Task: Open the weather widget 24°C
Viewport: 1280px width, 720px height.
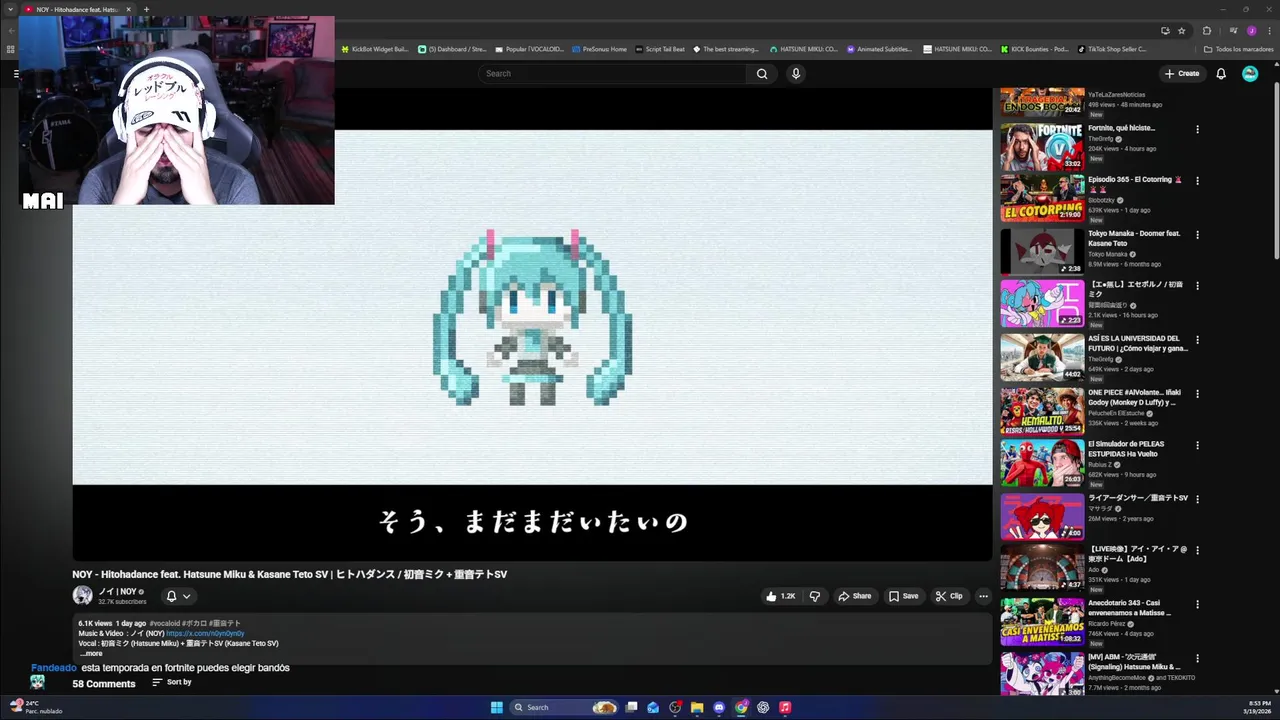Action: [x=35, y=707]
